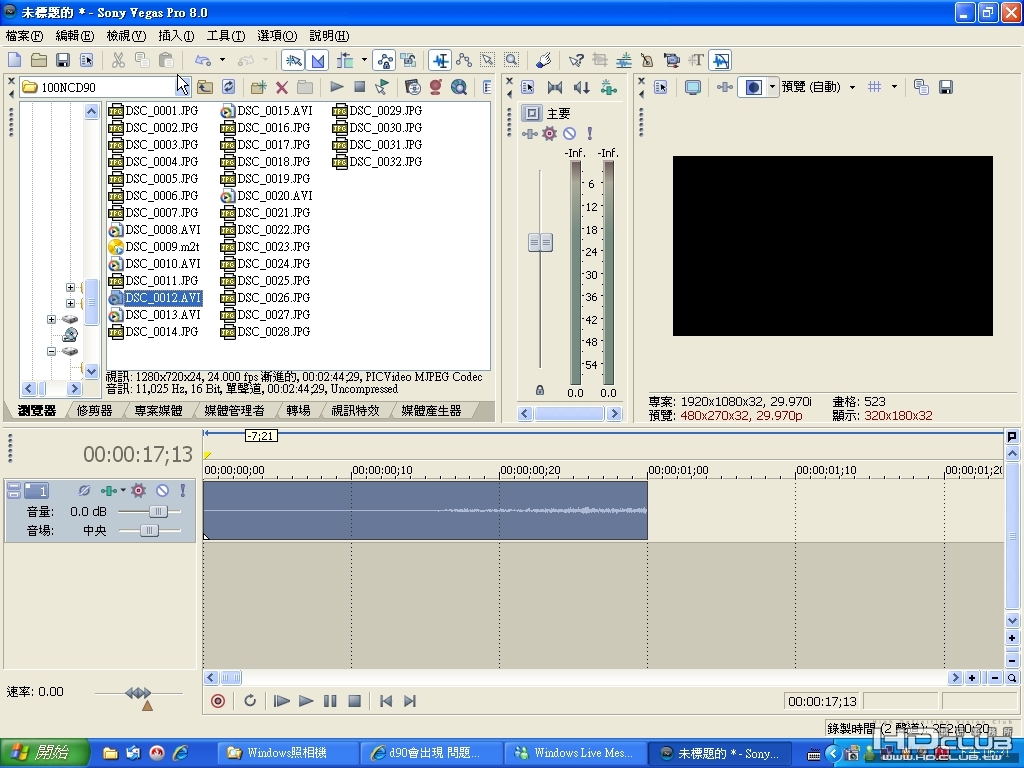Start media preview in the explorer toolbar
1024x768 pixels.
[x=336, y=87]
